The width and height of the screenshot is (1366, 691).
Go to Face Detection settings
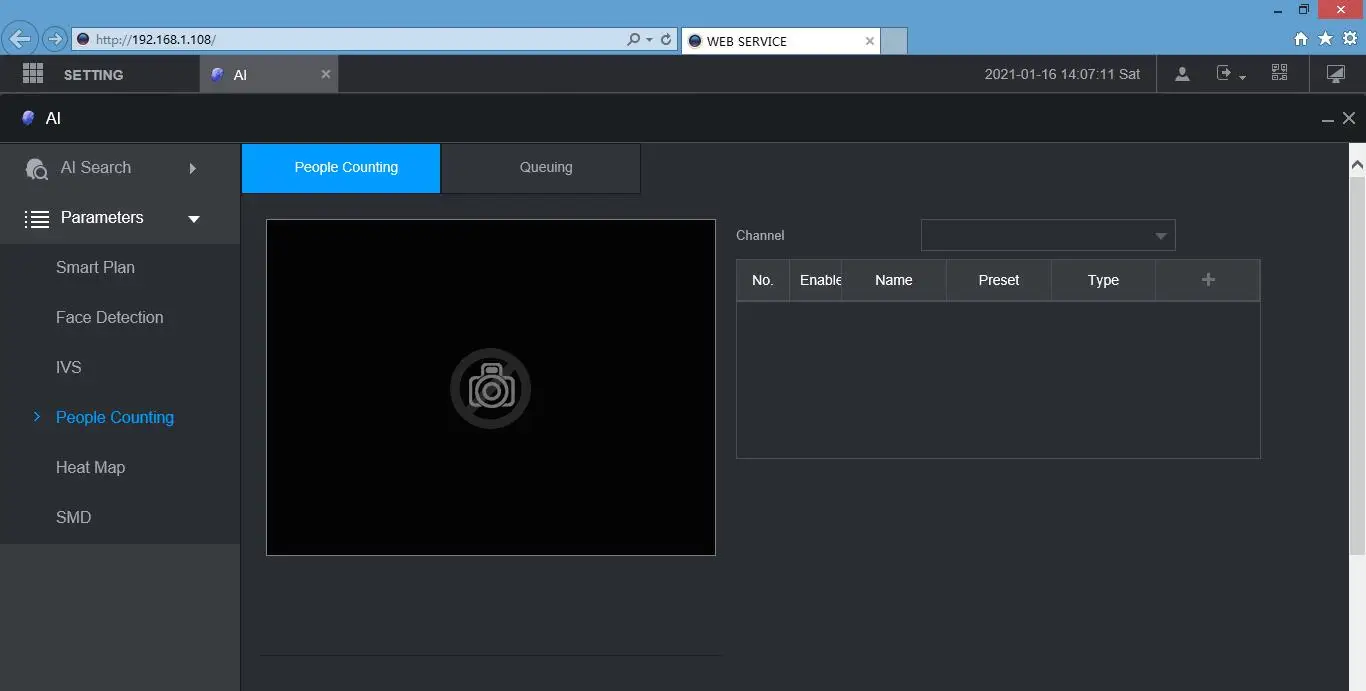[110, 317]
